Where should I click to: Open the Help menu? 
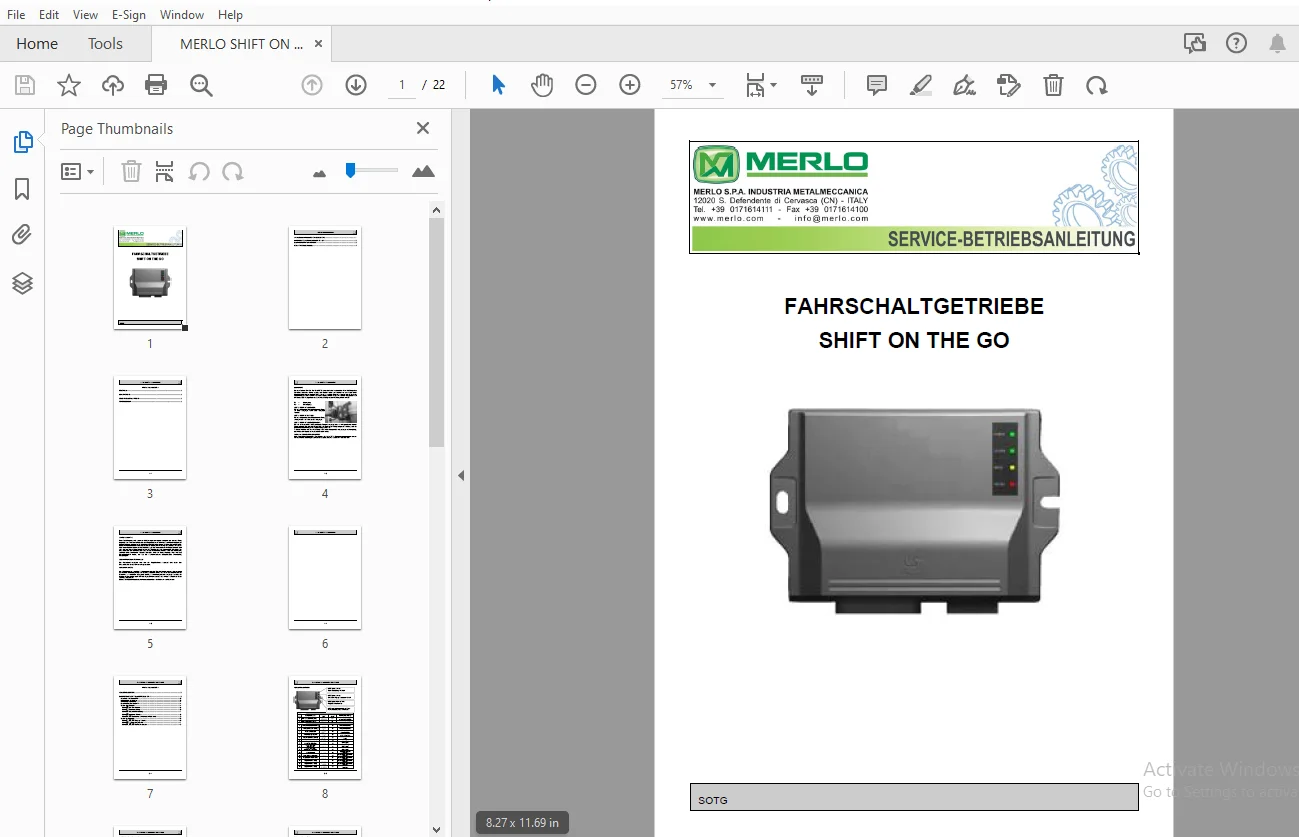coord(230,15)
